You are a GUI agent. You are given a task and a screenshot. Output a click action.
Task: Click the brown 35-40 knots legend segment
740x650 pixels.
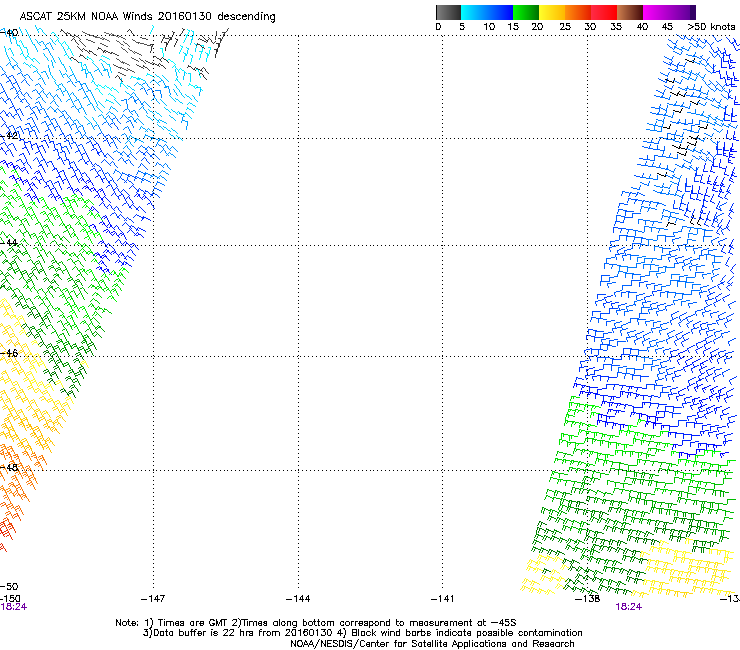point(630,12)
